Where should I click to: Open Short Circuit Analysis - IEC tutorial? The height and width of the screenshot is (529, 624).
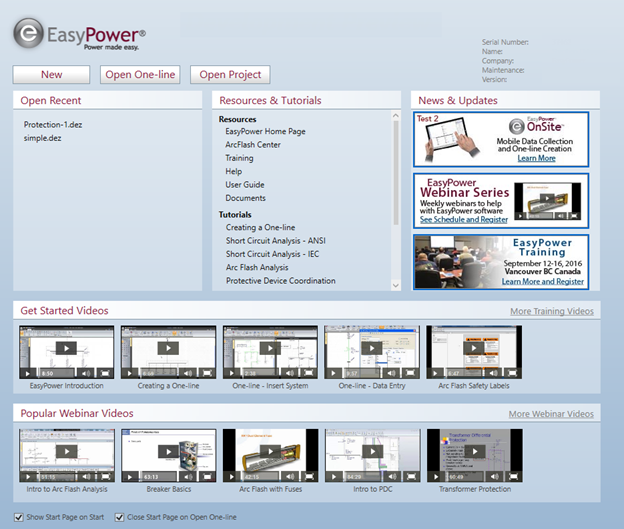coord(273,254)
